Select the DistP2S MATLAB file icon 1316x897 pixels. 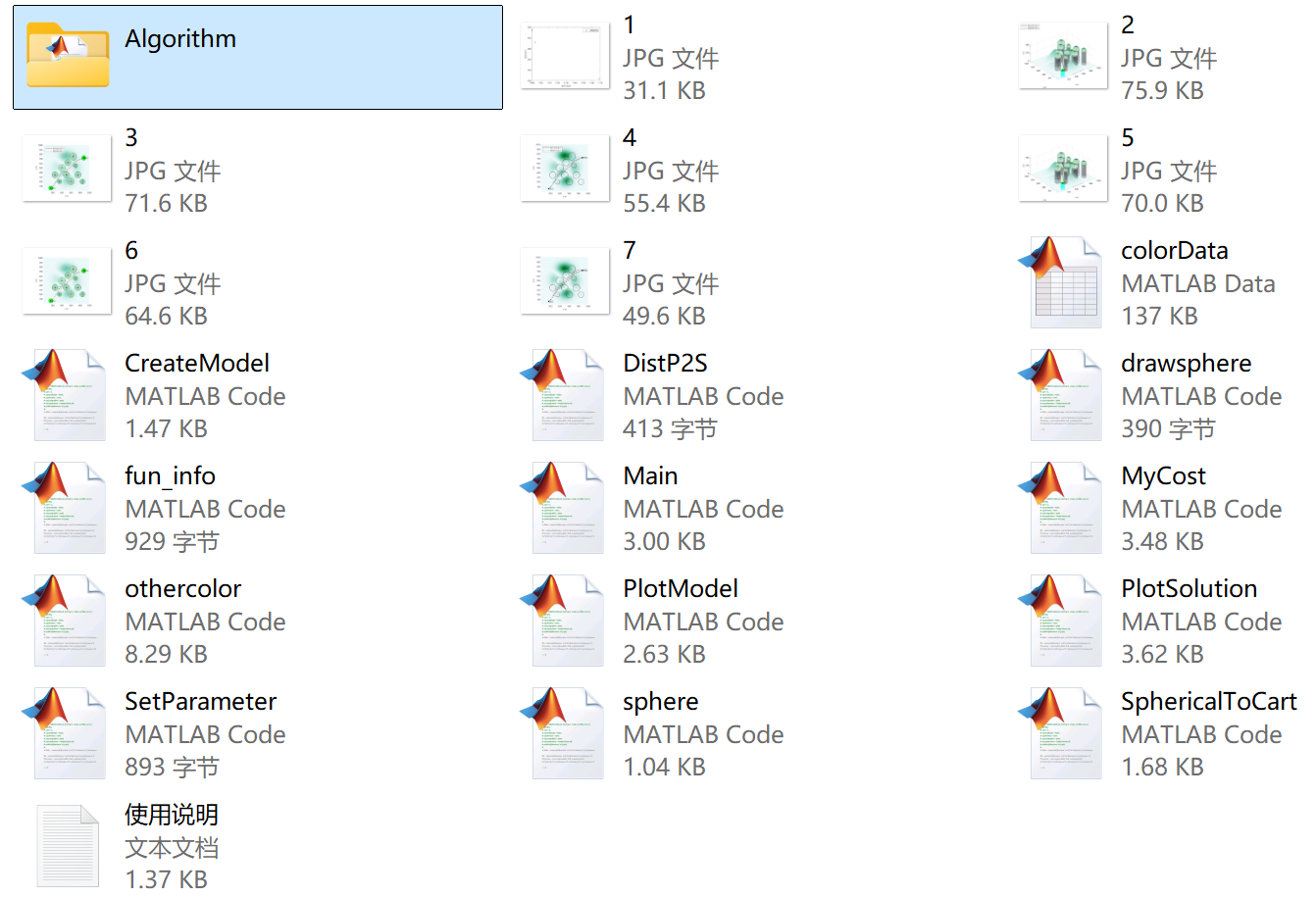[x=566, y=395]
